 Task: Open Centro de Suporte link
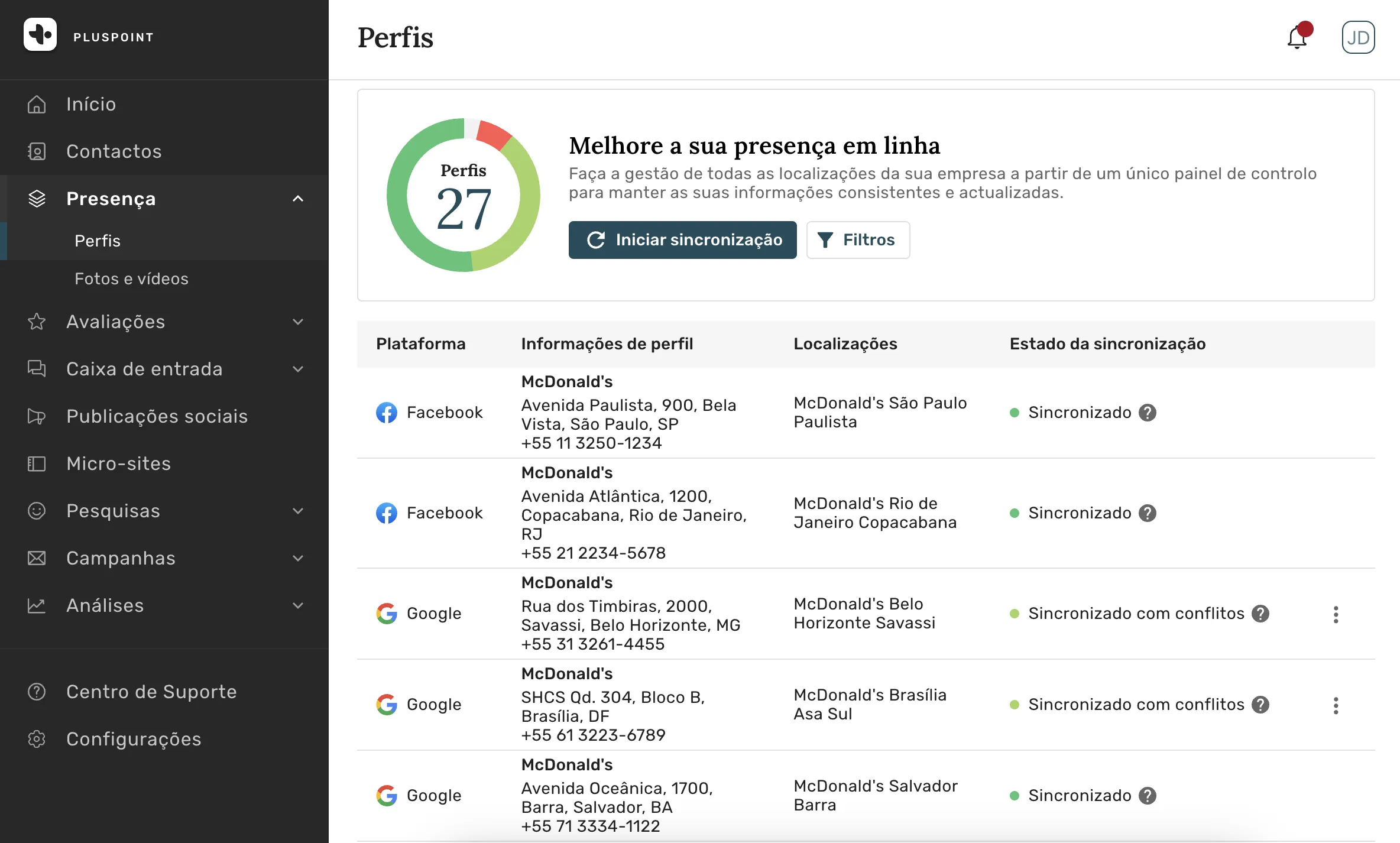[x=151, y=692]
